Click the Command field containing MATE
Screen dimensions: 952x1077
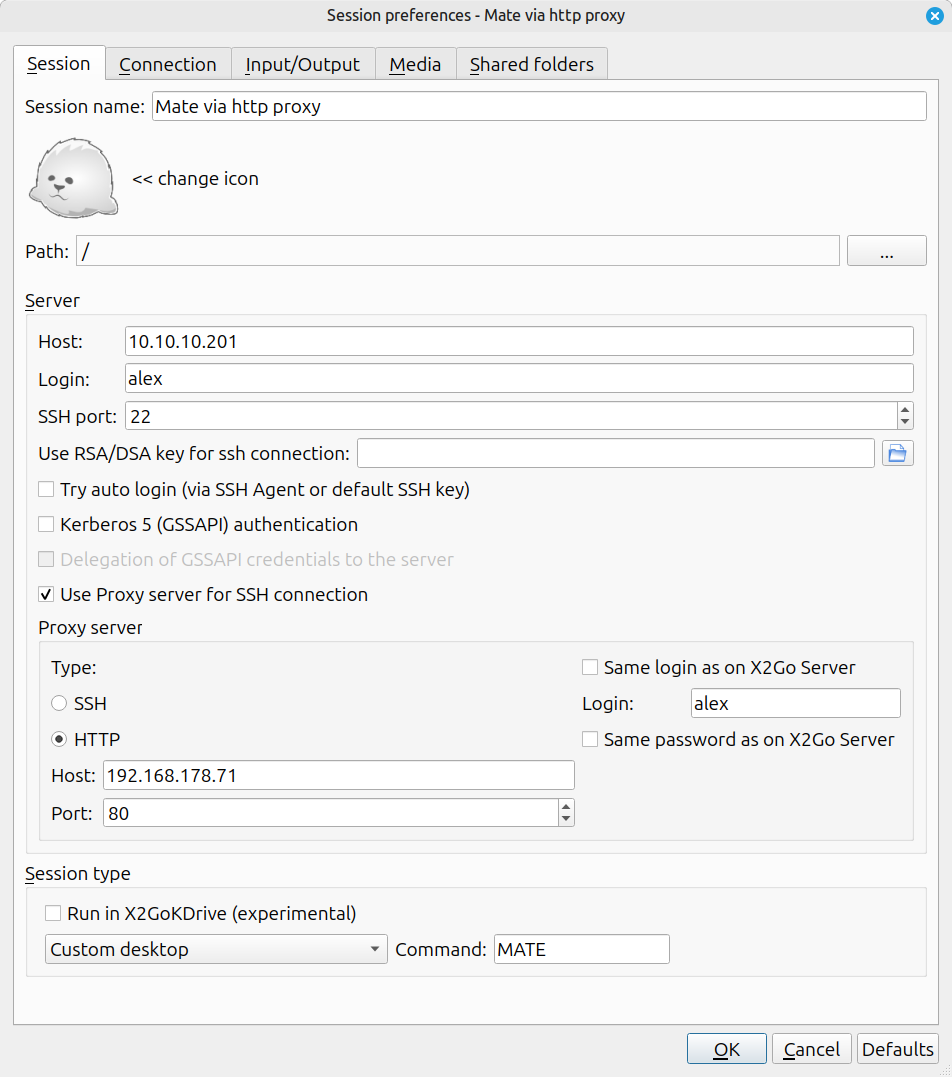582,949
